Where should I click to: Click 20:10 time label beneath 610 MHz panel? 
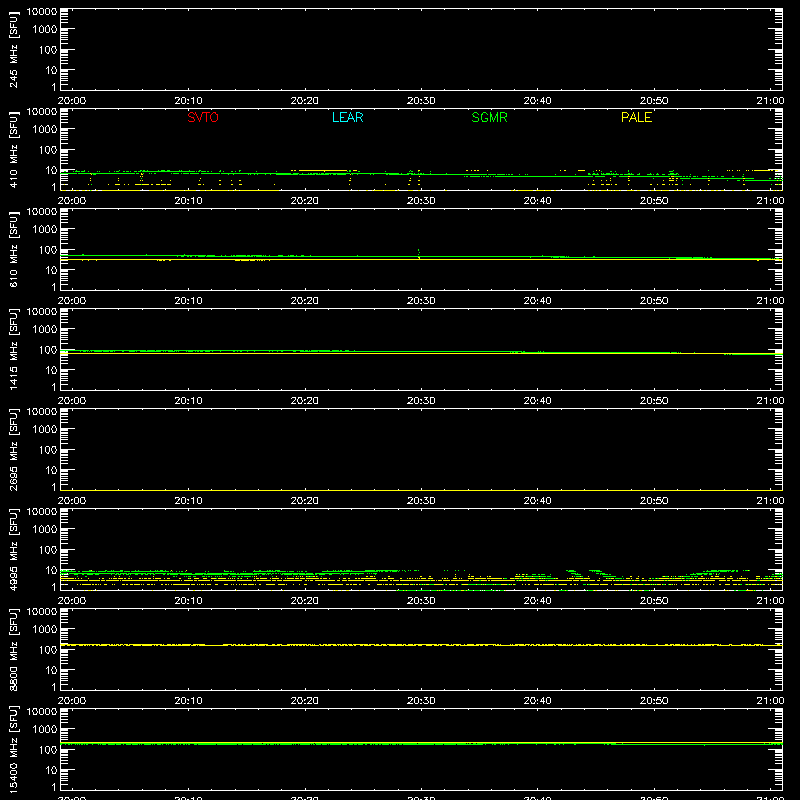tap(188, 301)
